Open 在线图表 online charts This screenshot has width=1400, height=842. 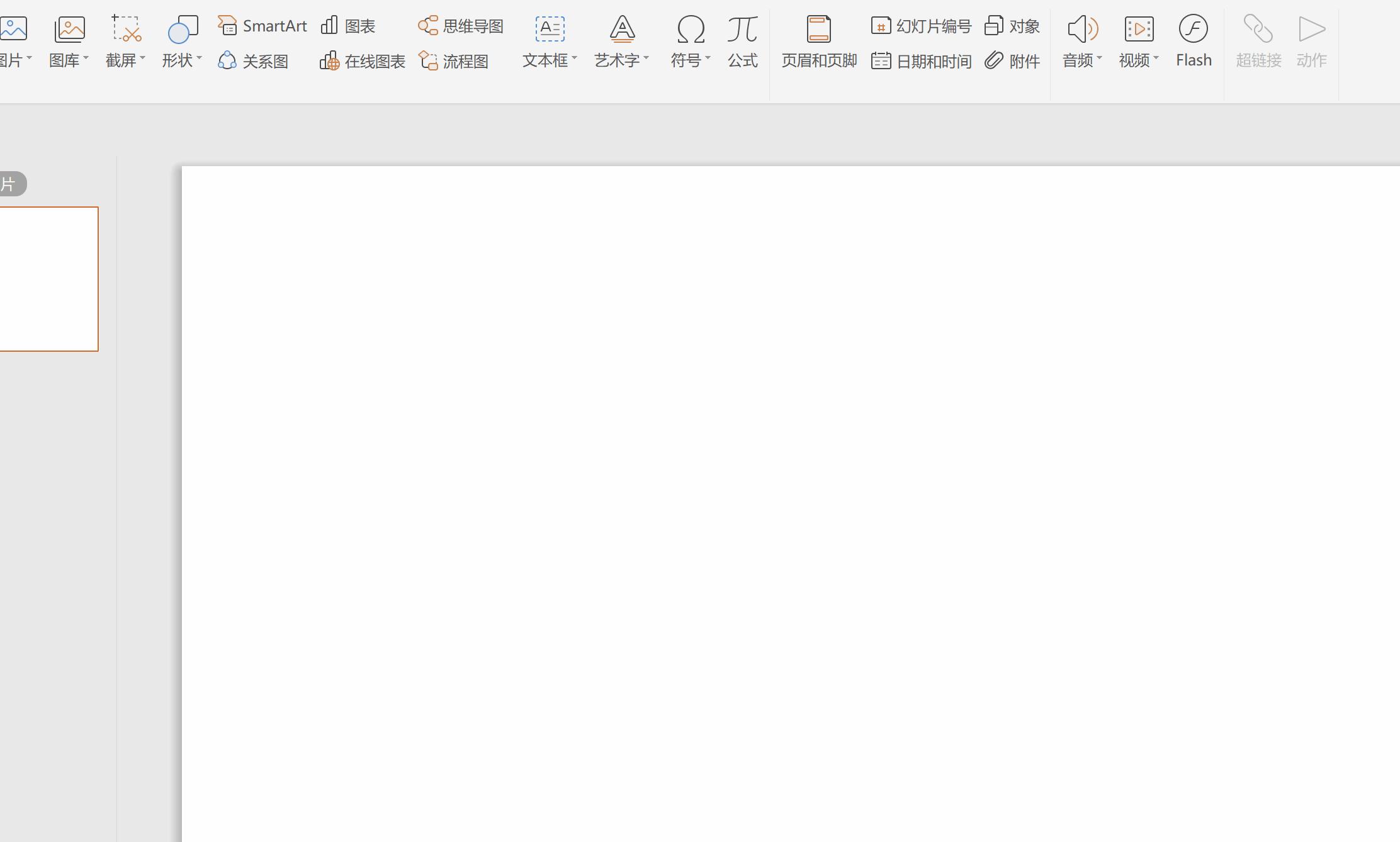363,61
